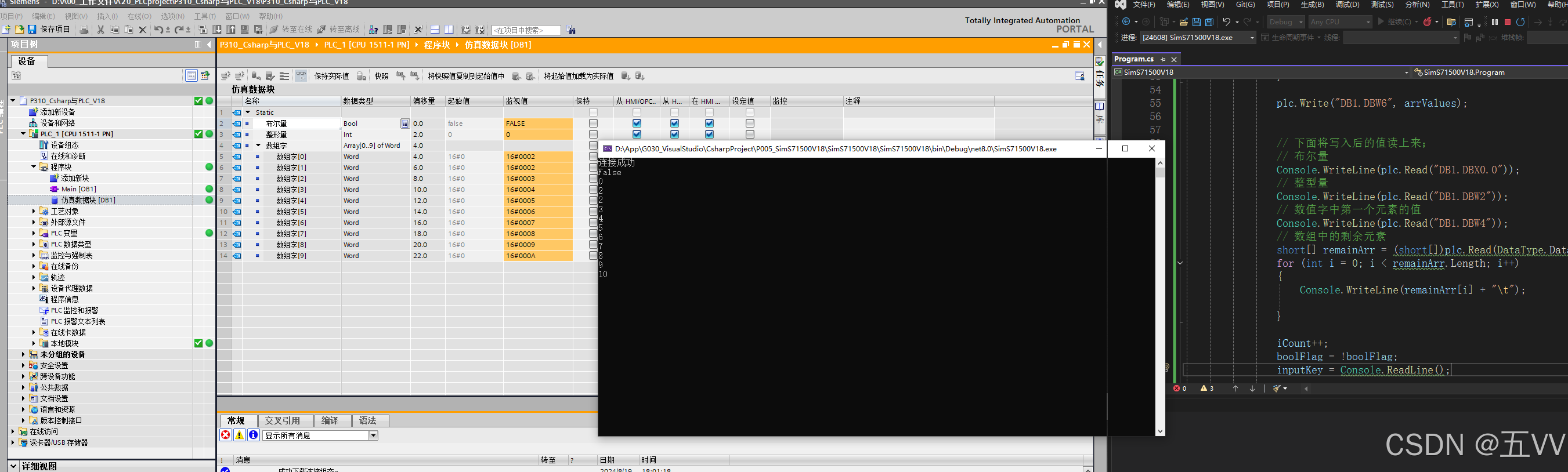Click split editor vertically icon

tap(449, 29)
